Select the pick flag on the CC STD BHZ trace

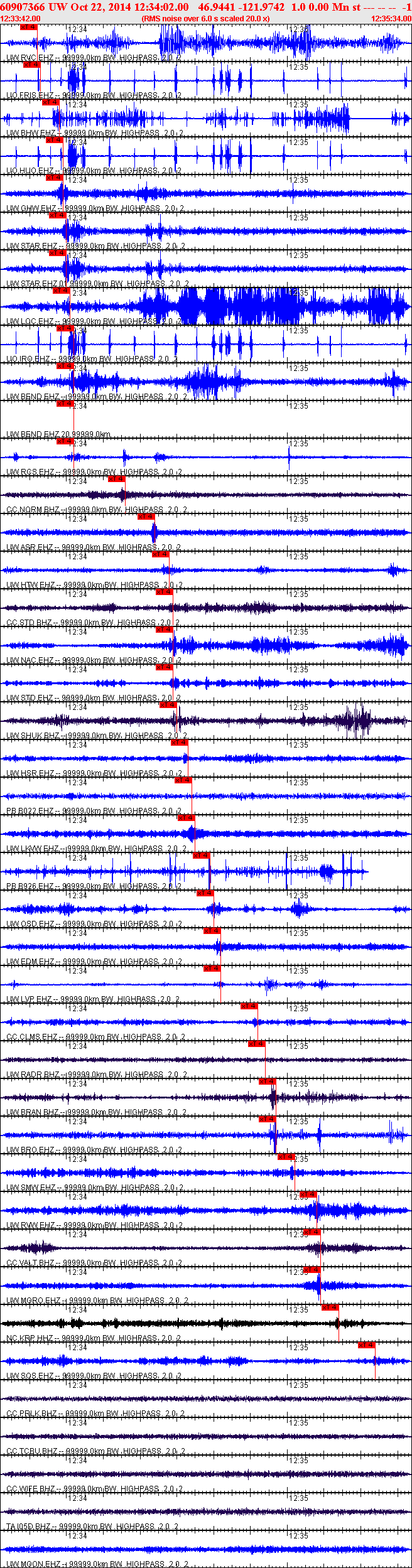pyautogui.click(x=165, y=592)
